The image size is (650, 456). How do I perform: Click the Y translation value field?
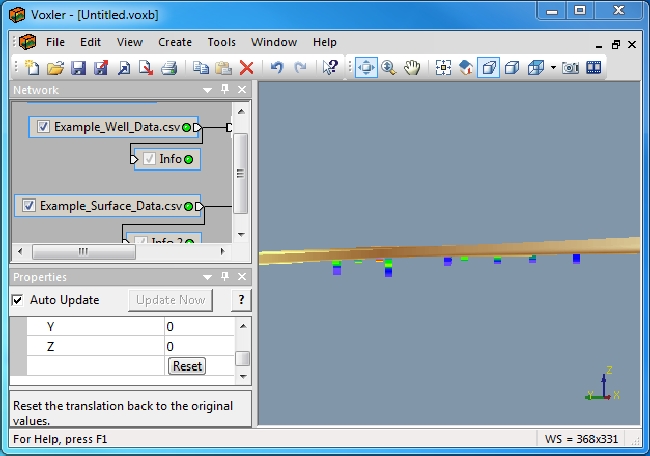click(x=199, y=327)
